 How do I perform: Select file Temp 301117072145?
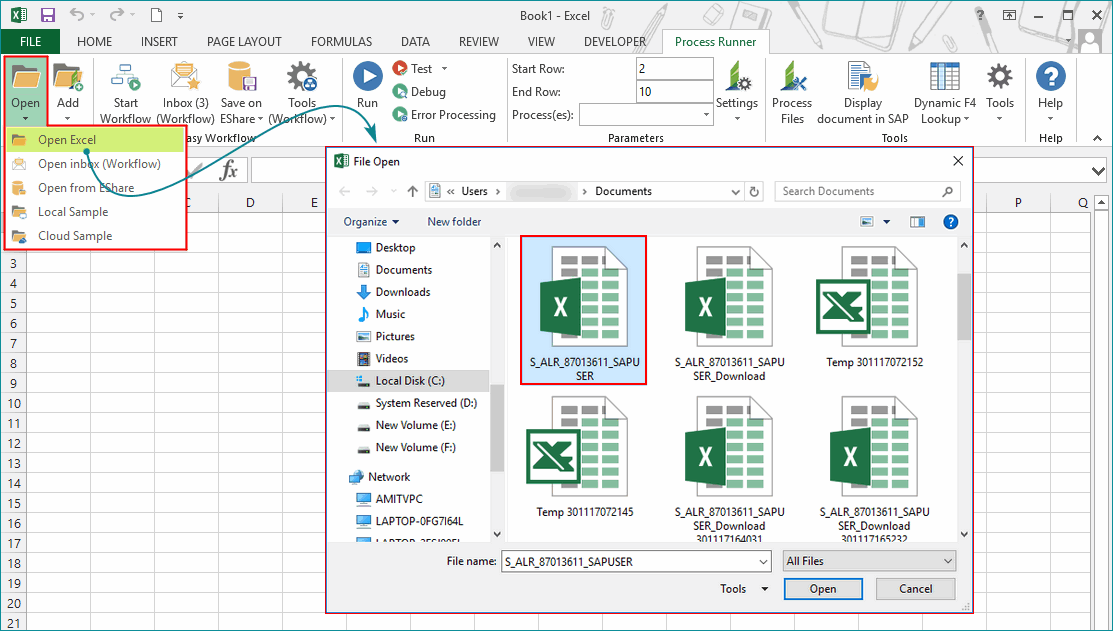[585, 459]
